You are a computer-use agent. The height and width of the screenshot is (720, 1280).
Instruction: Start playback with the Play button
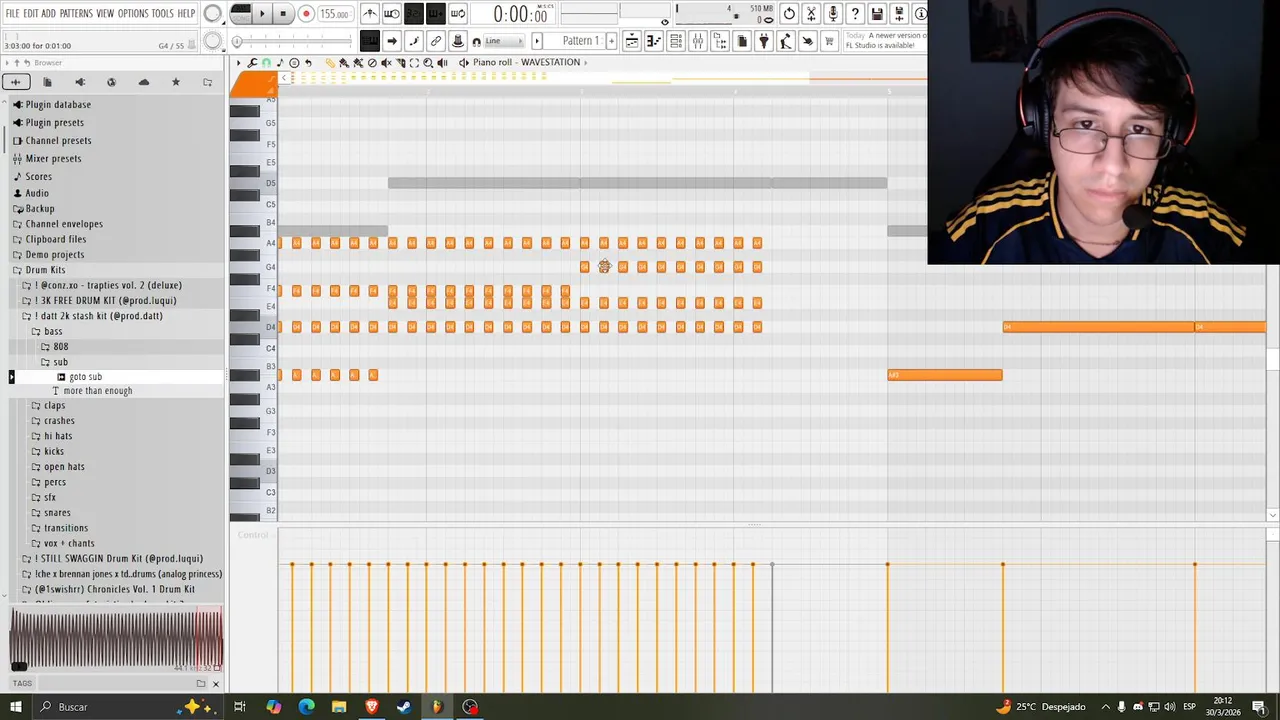click(262, 14)
